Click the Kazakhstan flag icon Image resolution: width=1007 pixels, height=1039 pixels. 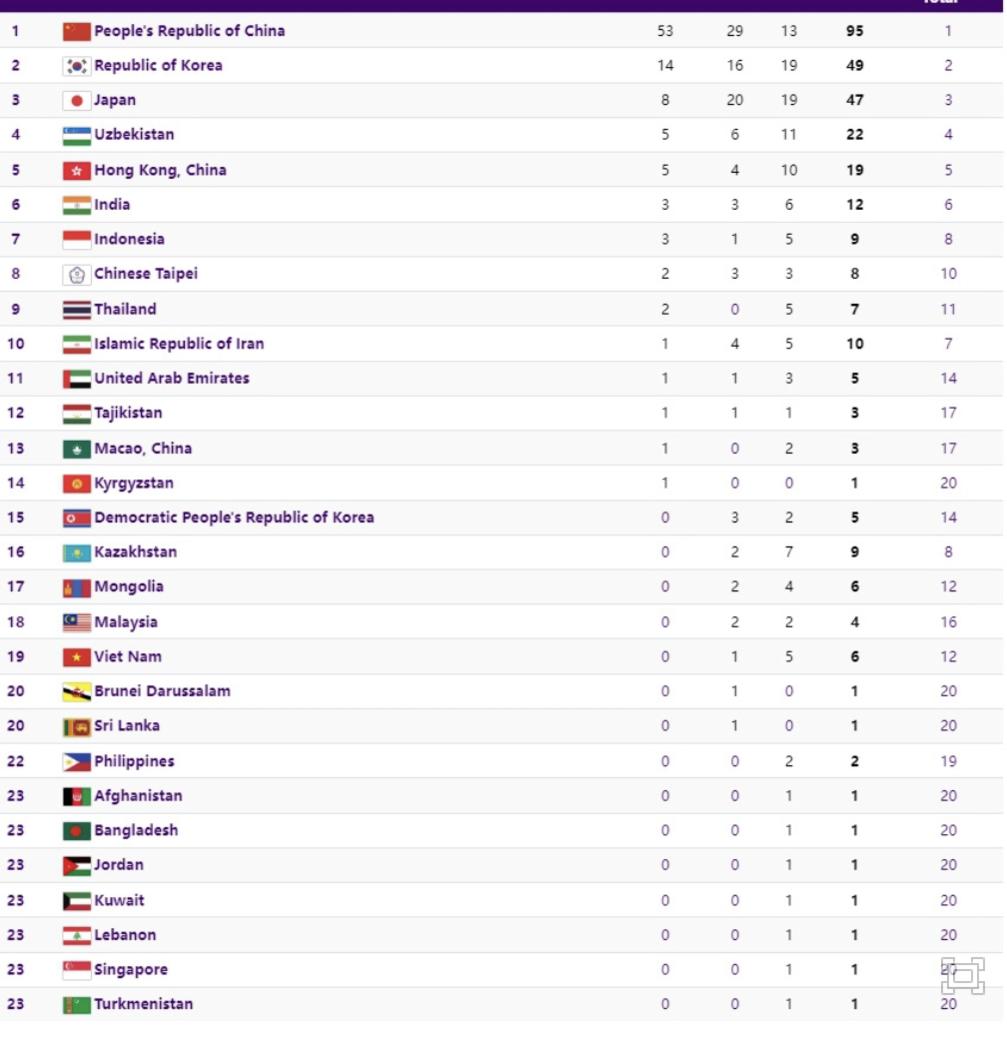tap(76, 552)
